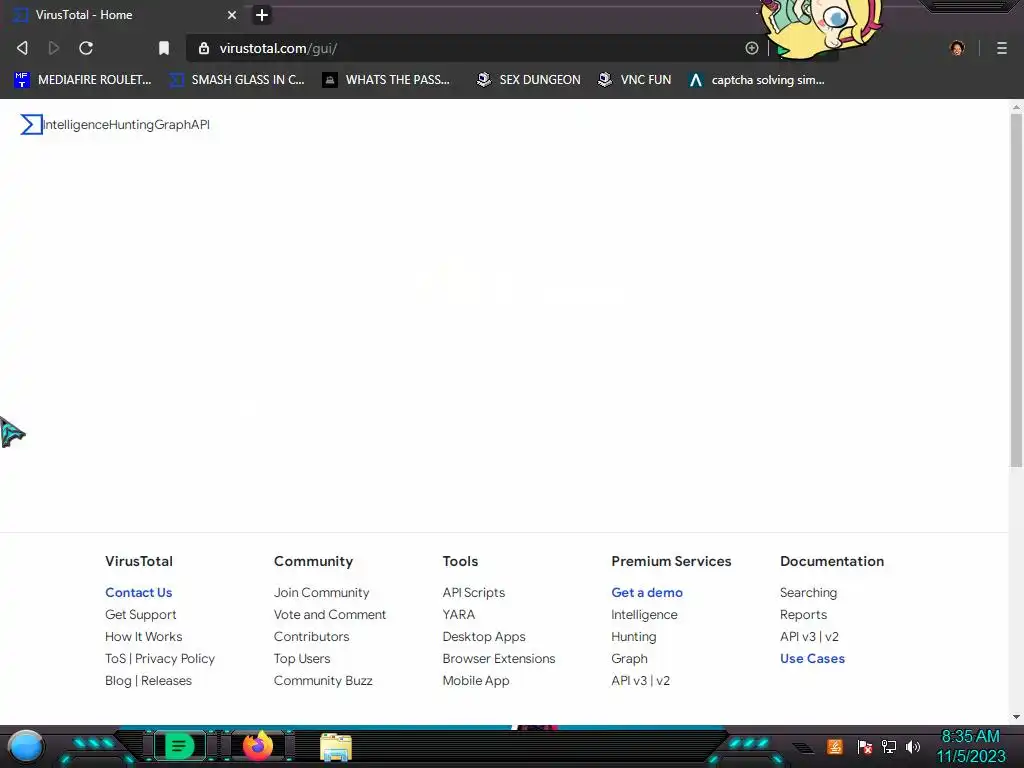Click the Java tray icon
Viewport: 1024px width, 768px height.
tap(835, 746)
